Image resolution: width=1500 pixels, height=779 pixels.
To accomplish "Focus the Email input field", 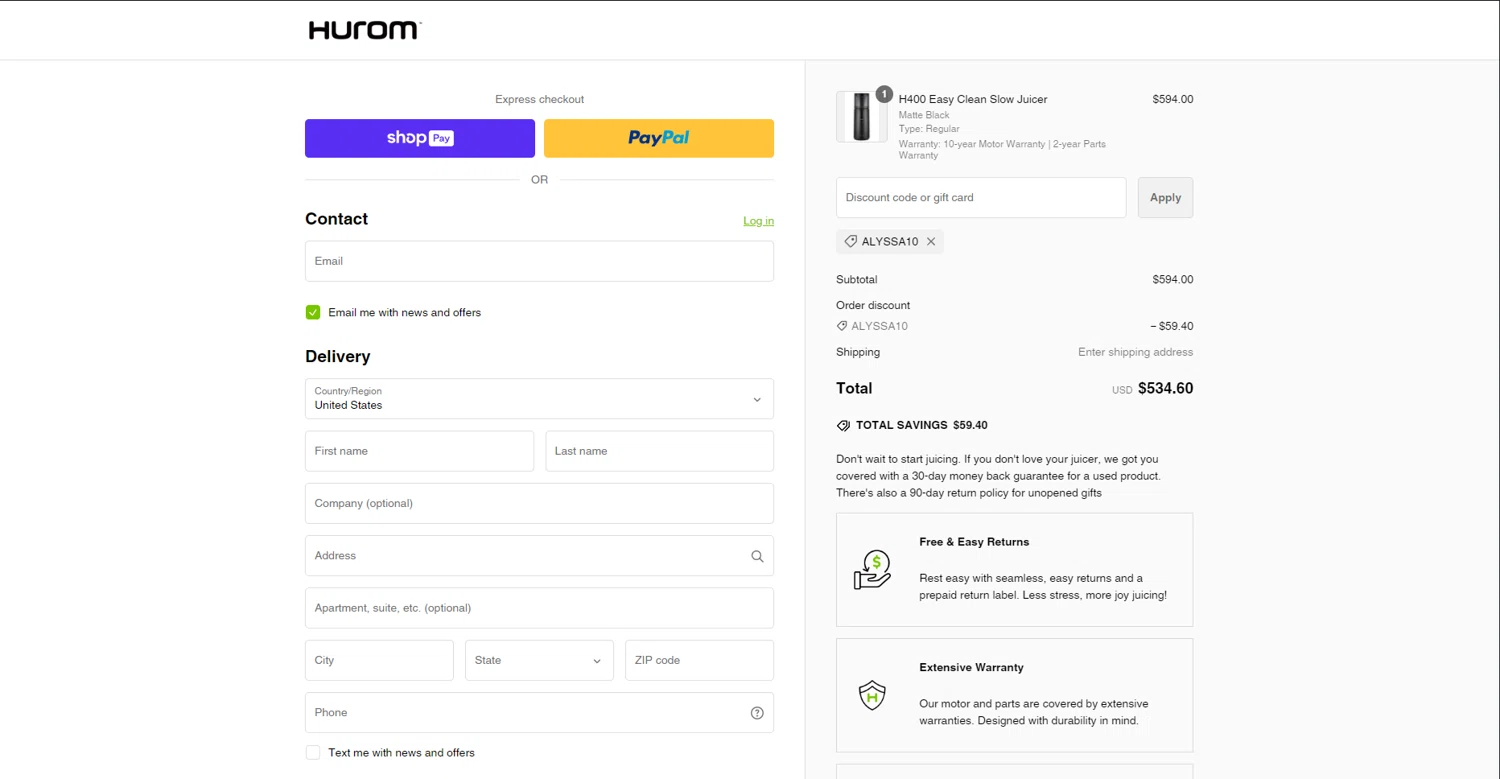I will pos(539,262).
